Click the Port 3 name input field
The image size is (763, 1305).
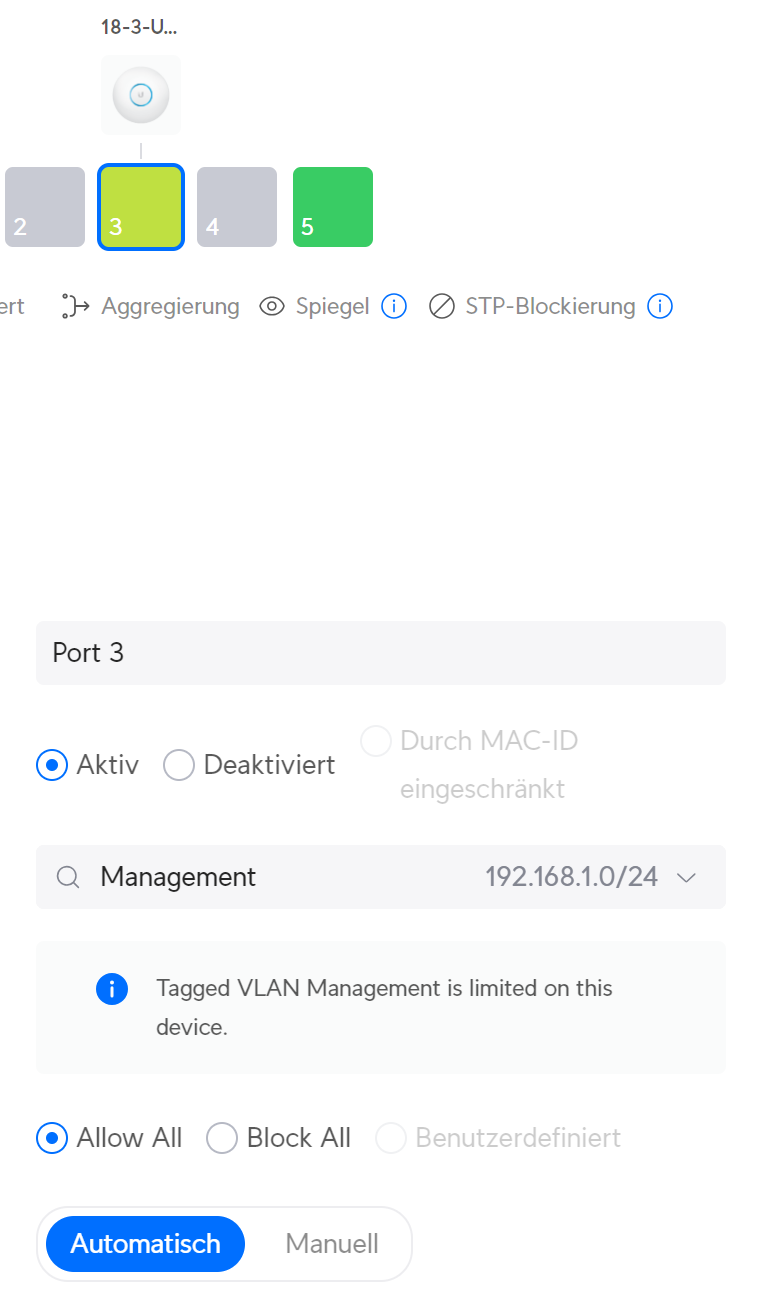380,653
